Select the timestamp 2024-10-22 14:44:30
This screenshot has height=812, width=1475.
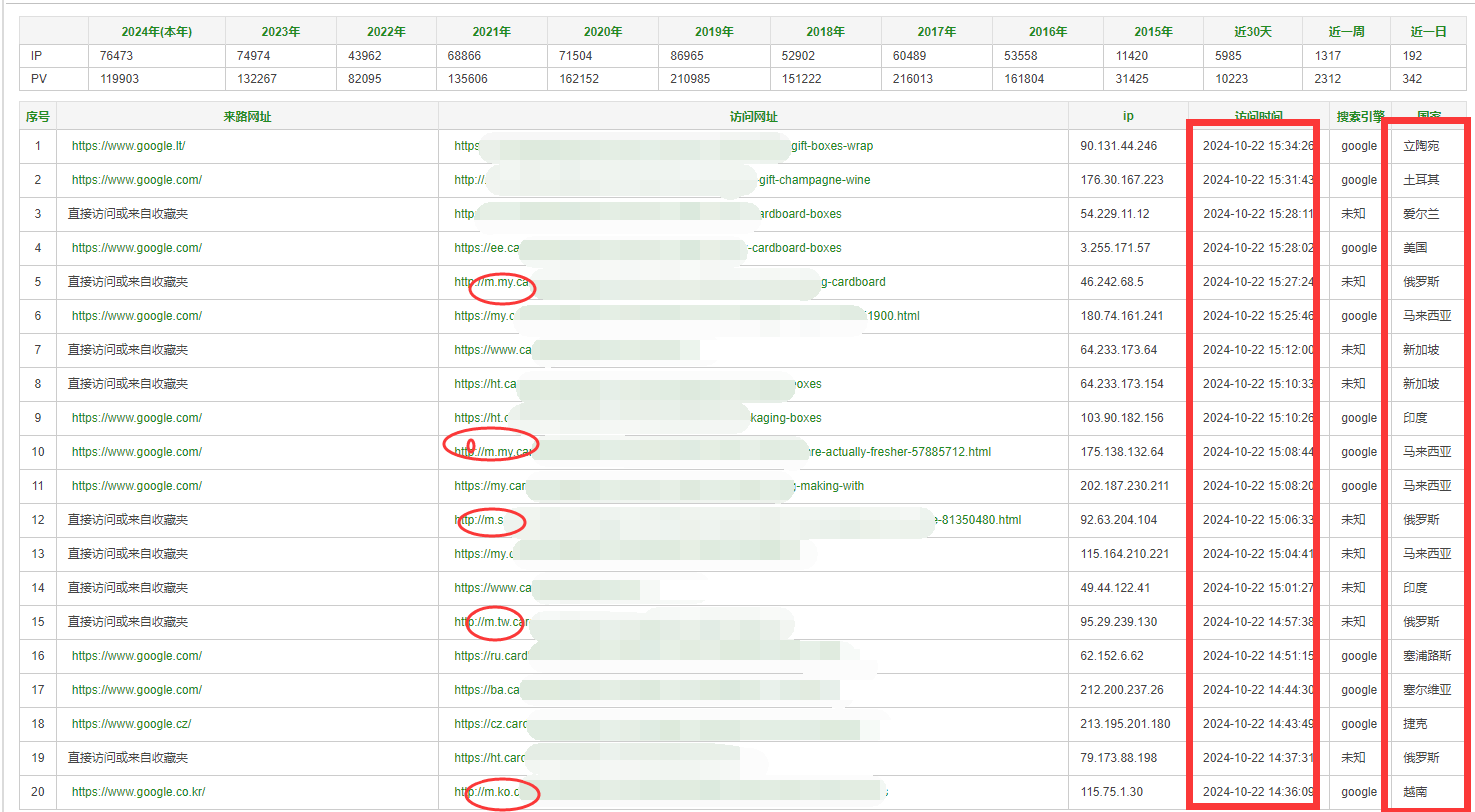pyautogui.click(x=1258, y=690)
